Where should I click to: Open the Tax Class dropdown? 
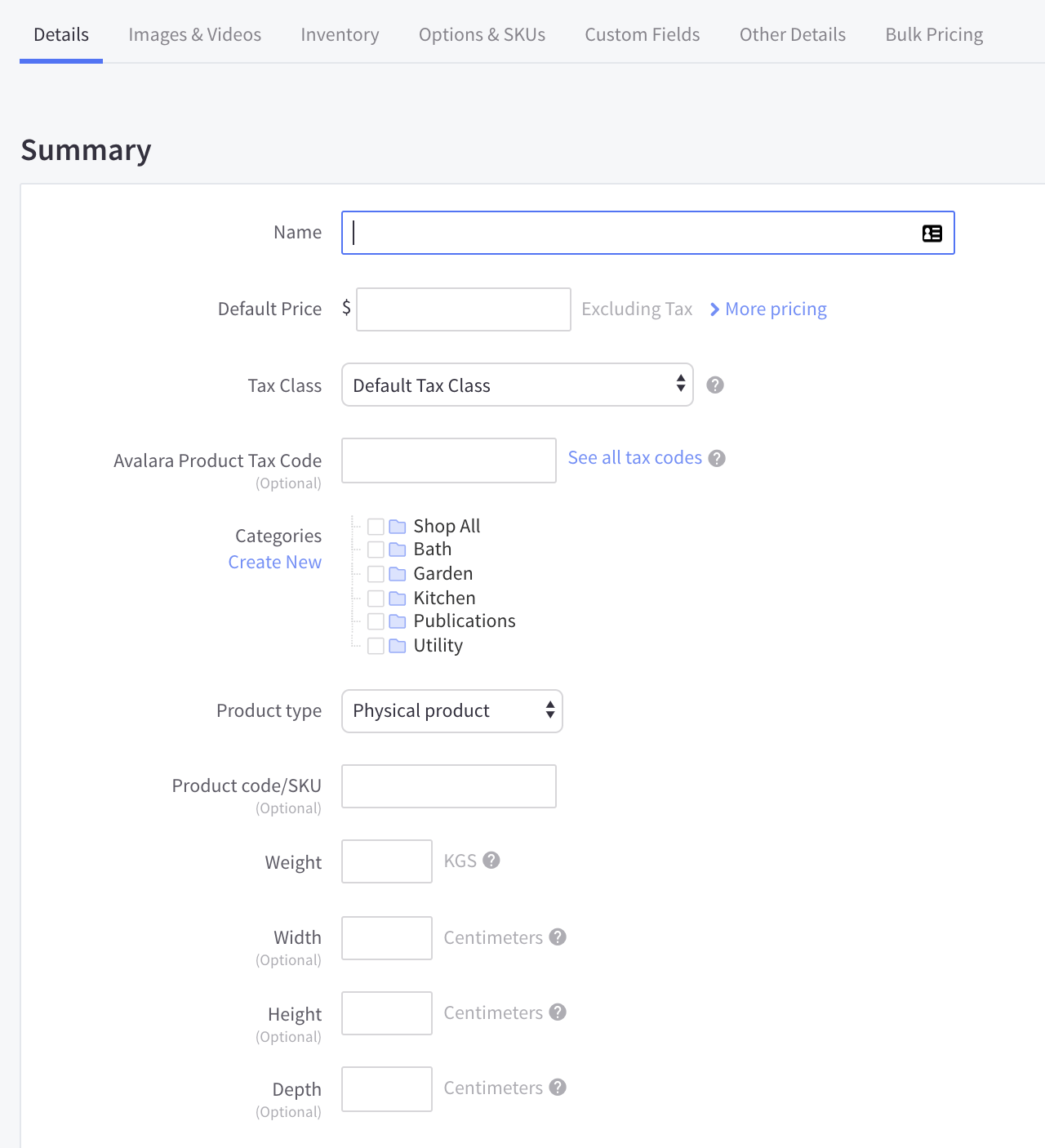(x=517, y=385)
